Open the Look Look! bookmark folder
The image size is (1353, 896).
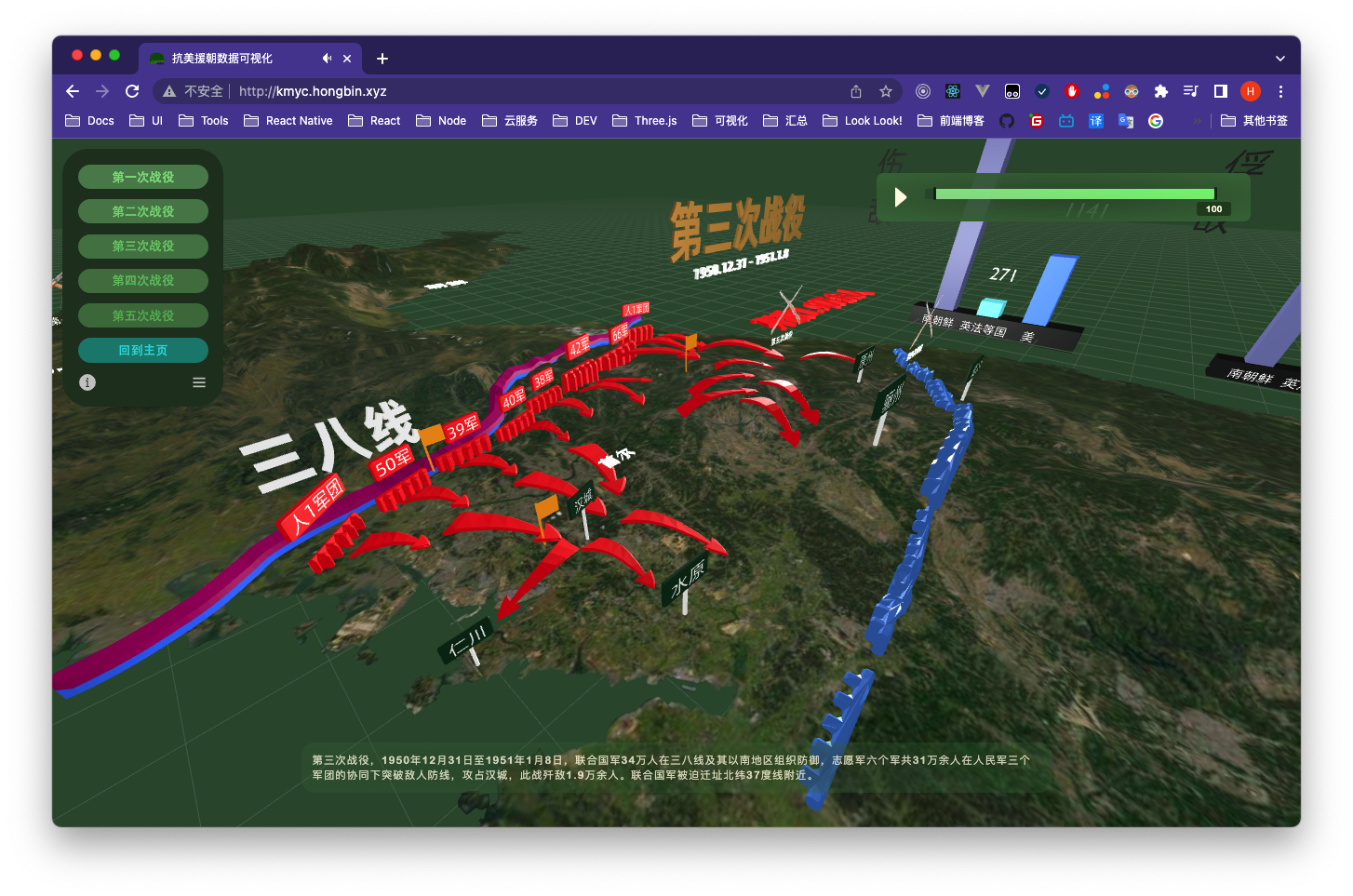pyautogui.click(x=863, y=121)
